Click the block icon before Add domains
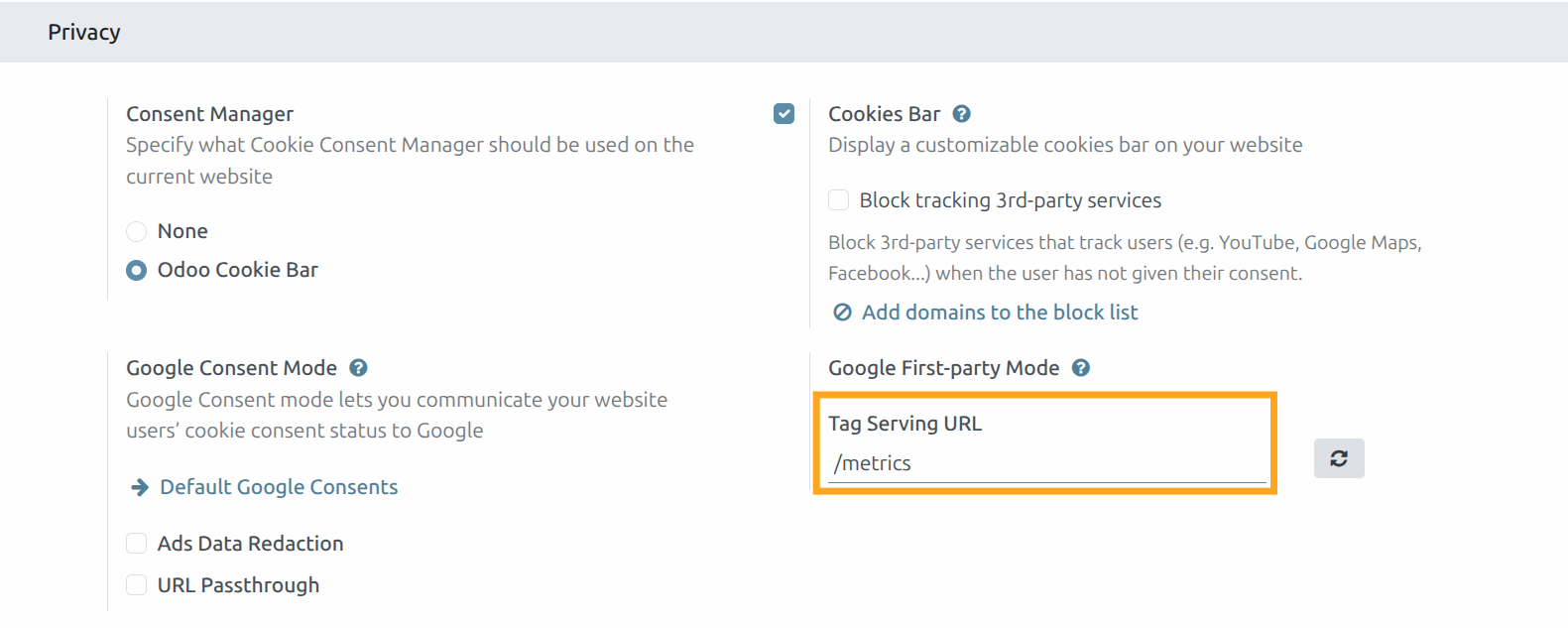 842,313
